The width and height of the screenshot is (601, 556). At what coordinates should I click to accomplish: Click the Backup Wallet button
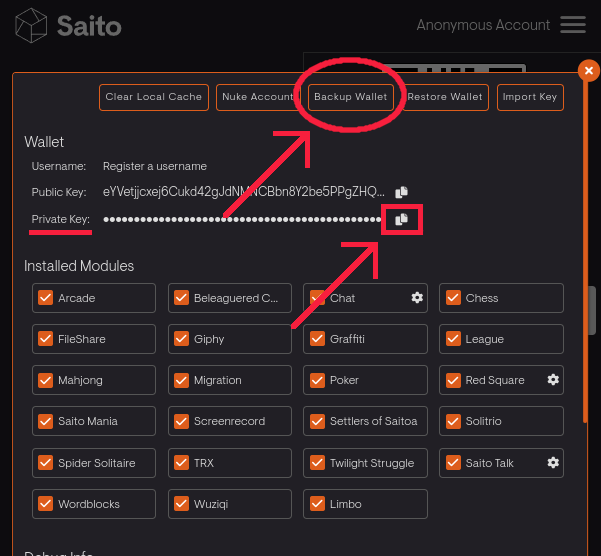coord(351,97)
